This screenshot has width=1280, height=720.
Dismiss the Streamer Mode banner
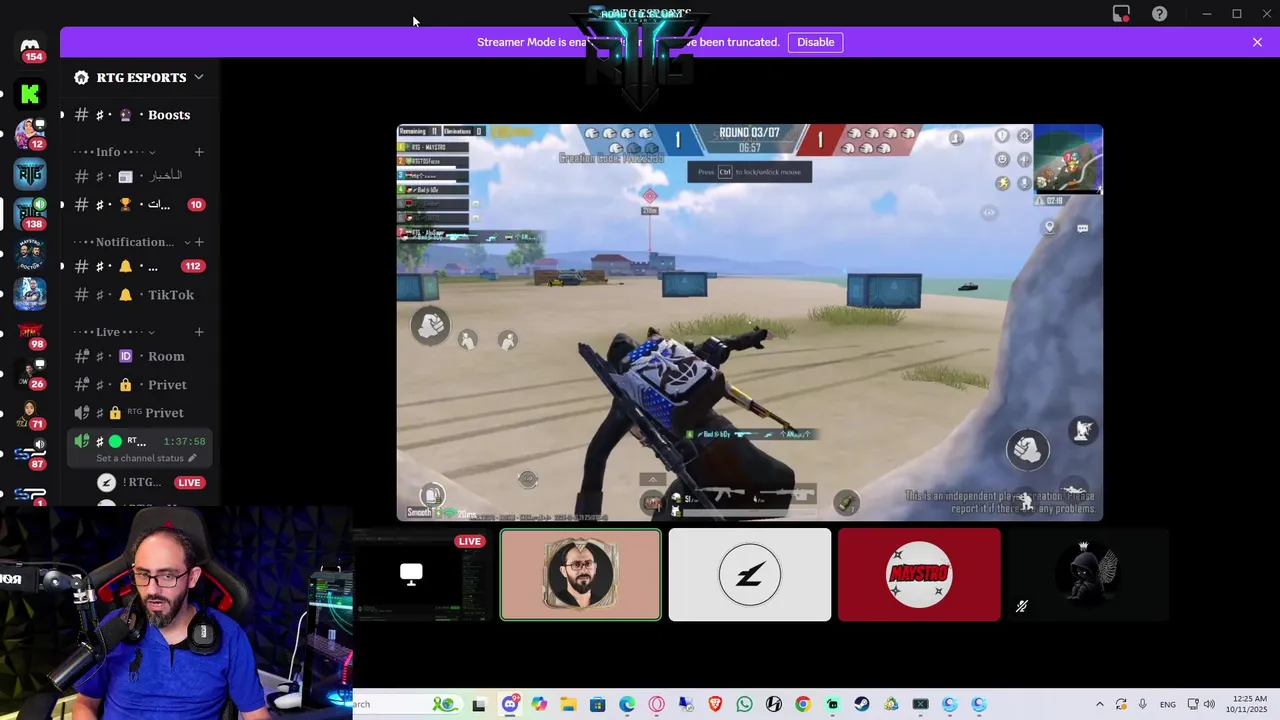[1257, 42]
